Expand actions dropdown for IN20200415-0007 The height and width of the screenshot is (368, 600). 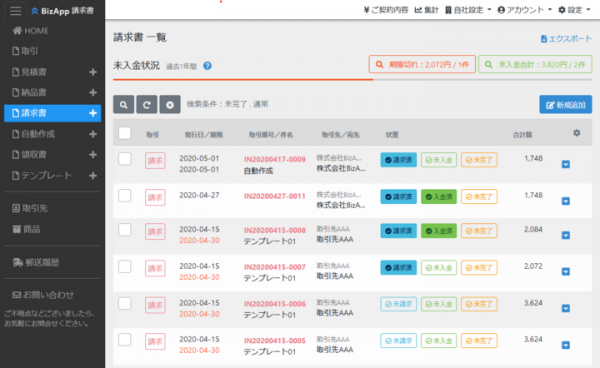point(566,271)
